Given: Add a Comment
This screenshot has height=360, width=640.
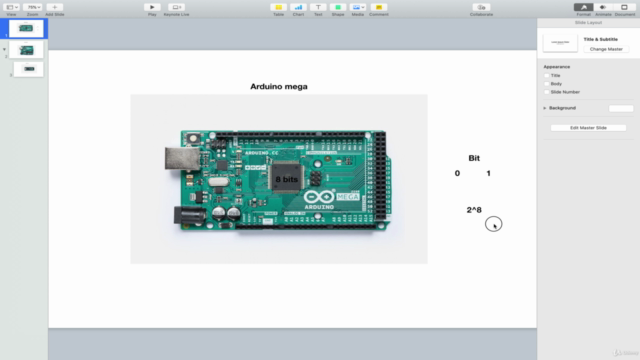Looking at the screenshot, I should tap(379, 7).
